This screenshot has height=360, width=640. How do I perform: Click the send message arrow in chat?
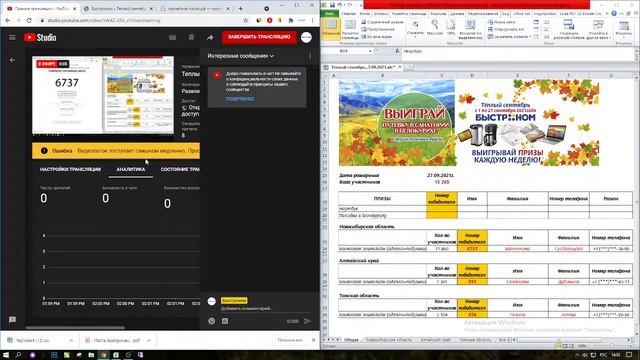[x=307, y=321]
